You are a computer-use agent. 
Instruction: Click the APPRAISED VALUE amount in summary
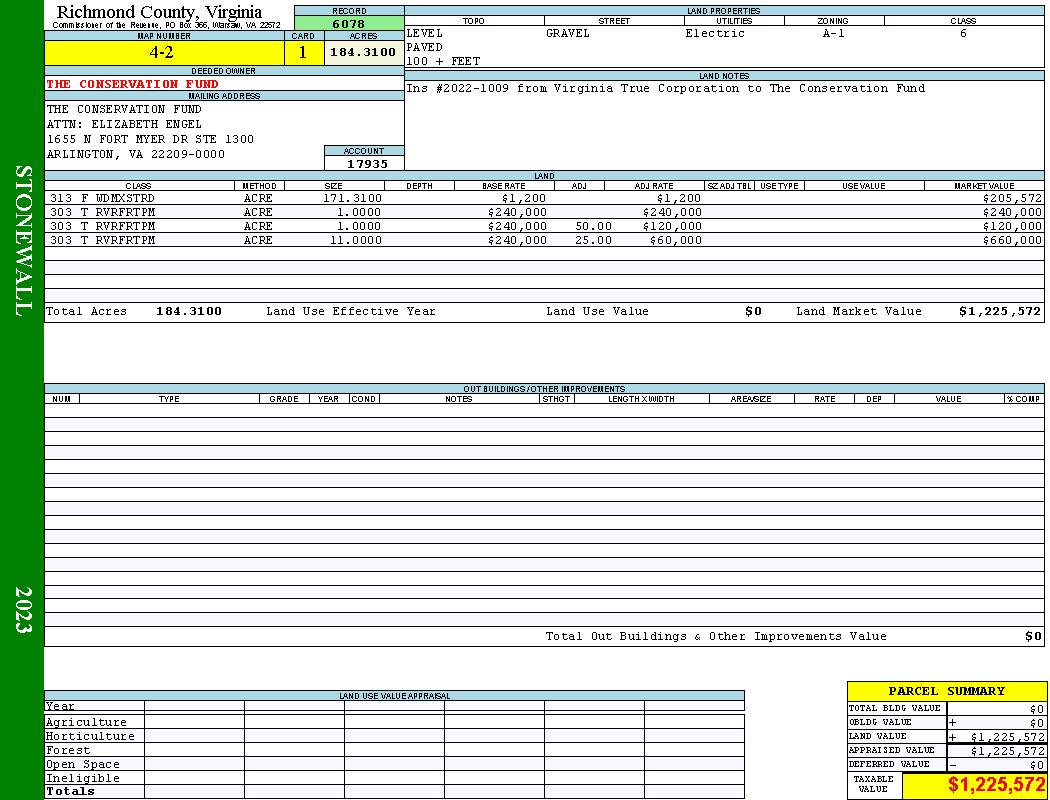pyautogui.click(x=1007, y=752)
